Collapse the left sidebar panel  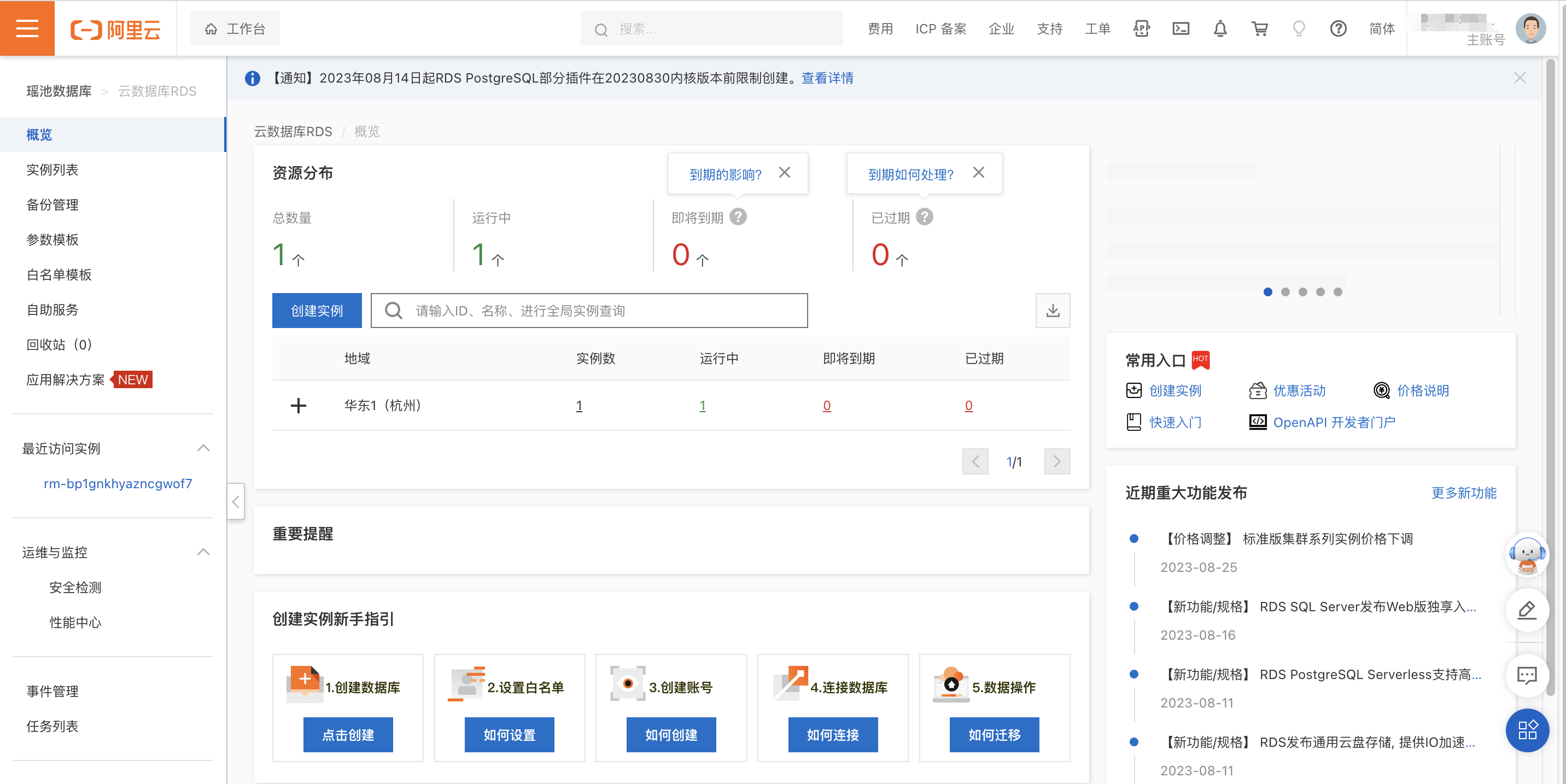click(x=236, y=501)
